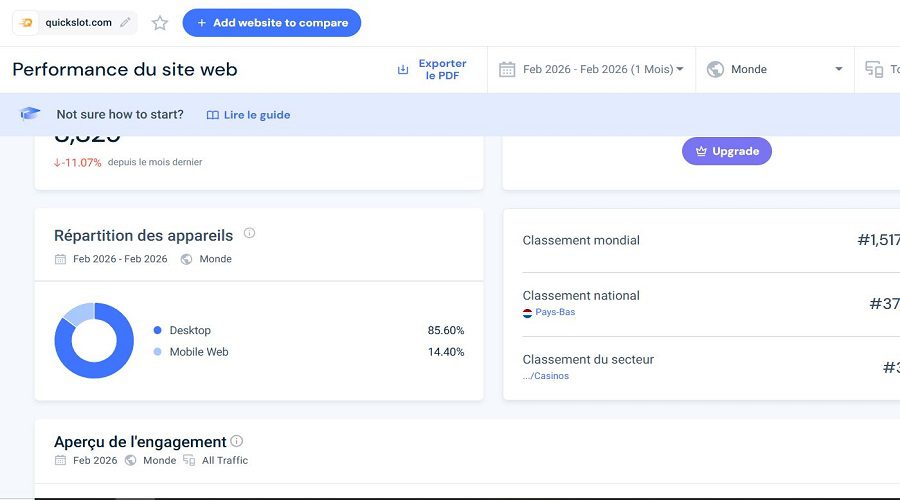Click the All Traffic devices icon

[189, 460]
